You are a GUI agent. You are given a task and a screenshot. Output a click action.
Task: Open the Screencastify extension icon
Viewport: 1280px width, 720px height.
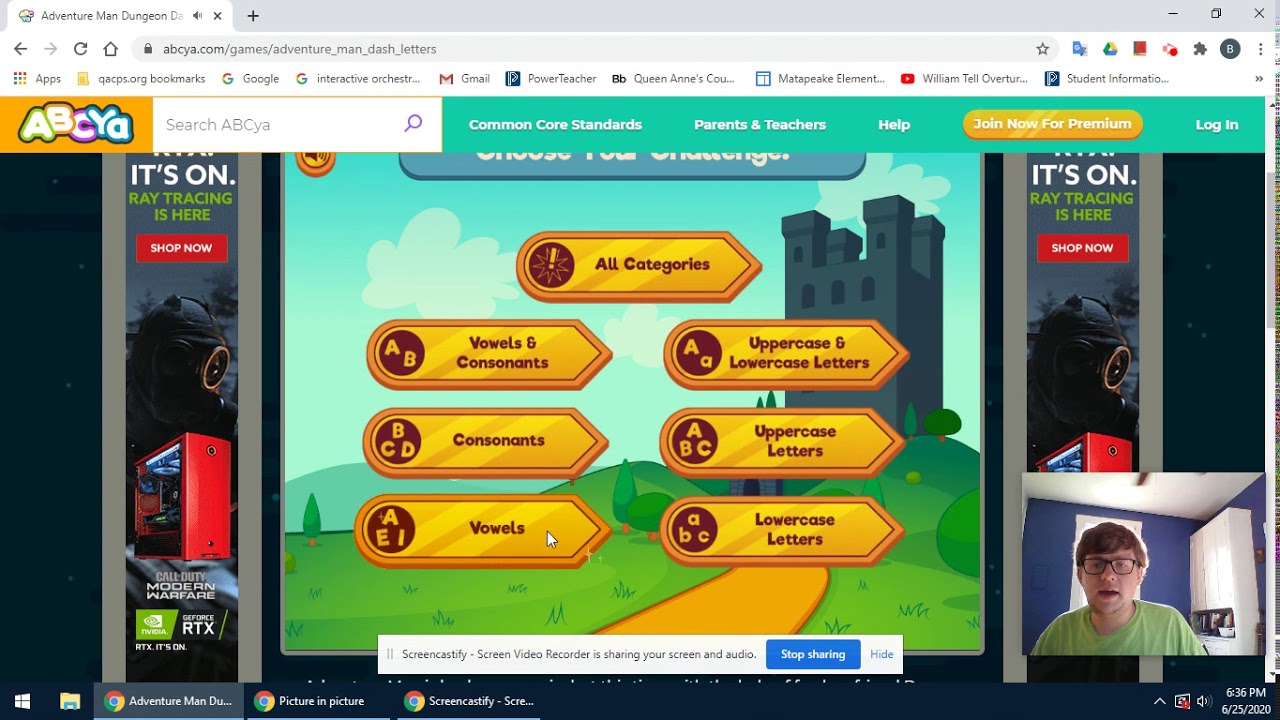click(1170, 49)
